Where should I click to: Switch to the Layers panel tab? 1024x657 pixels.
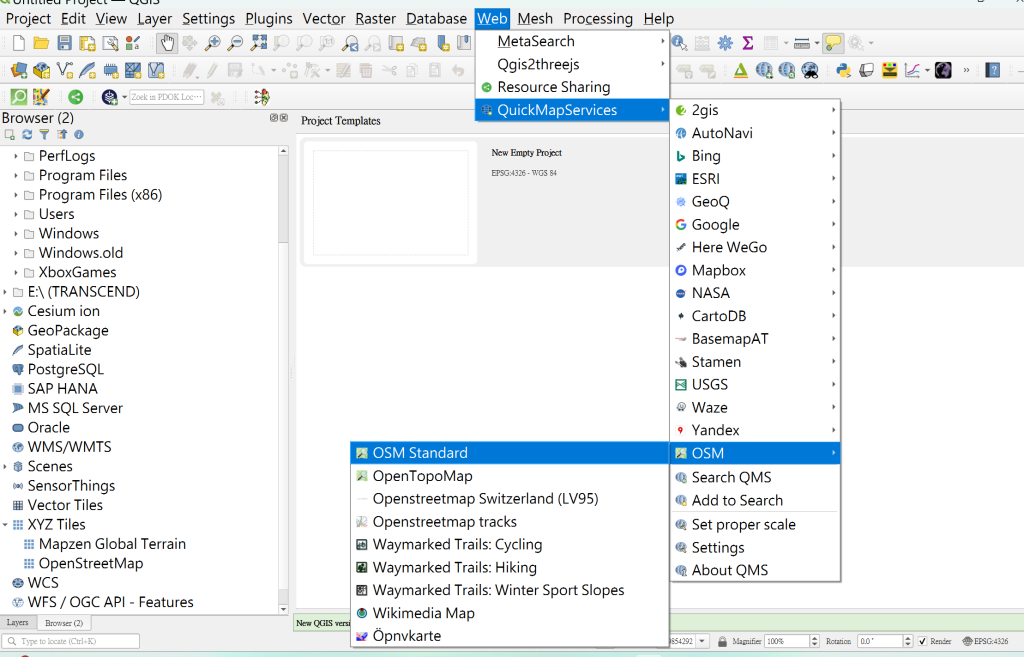18,623
